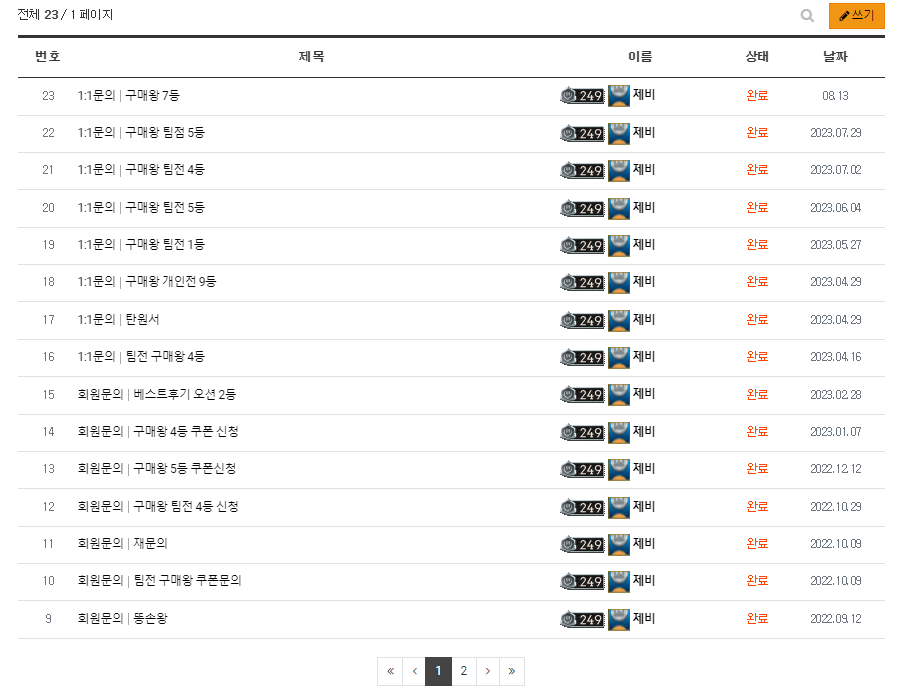Click author name 제비 on post 19
This screenshot has height=691, width=903.
pyautogui.click(x=644, y=245)
